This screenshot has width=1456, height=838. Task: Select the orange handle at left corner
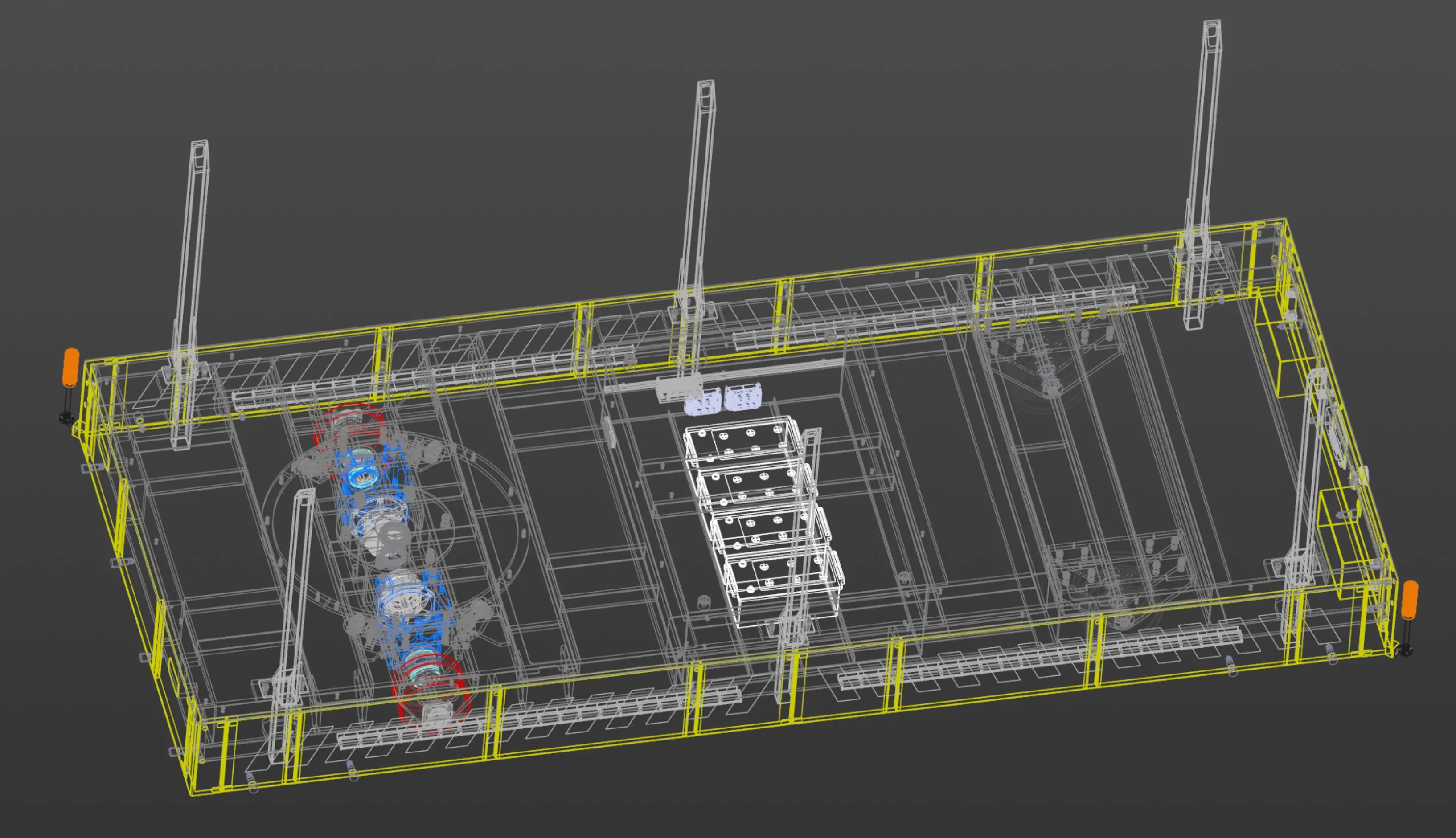click(71, 367)
